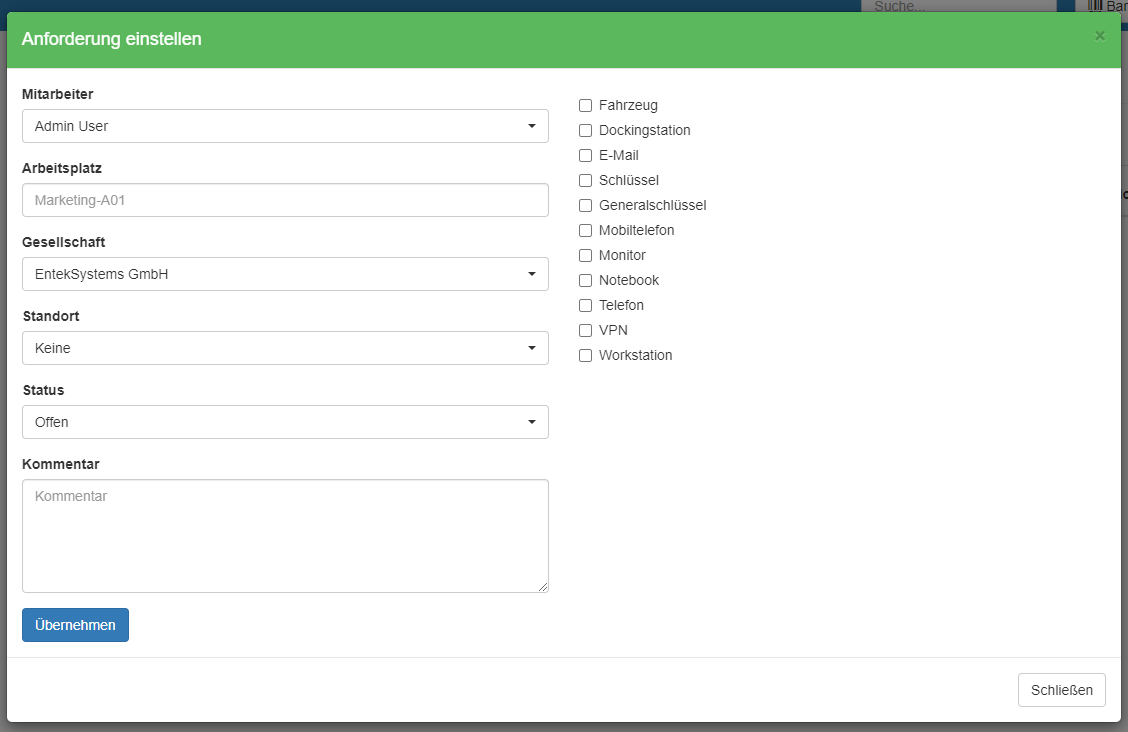Screen dimensions: 1128x732
Task: Check the Monitor option
Action: 586,255
